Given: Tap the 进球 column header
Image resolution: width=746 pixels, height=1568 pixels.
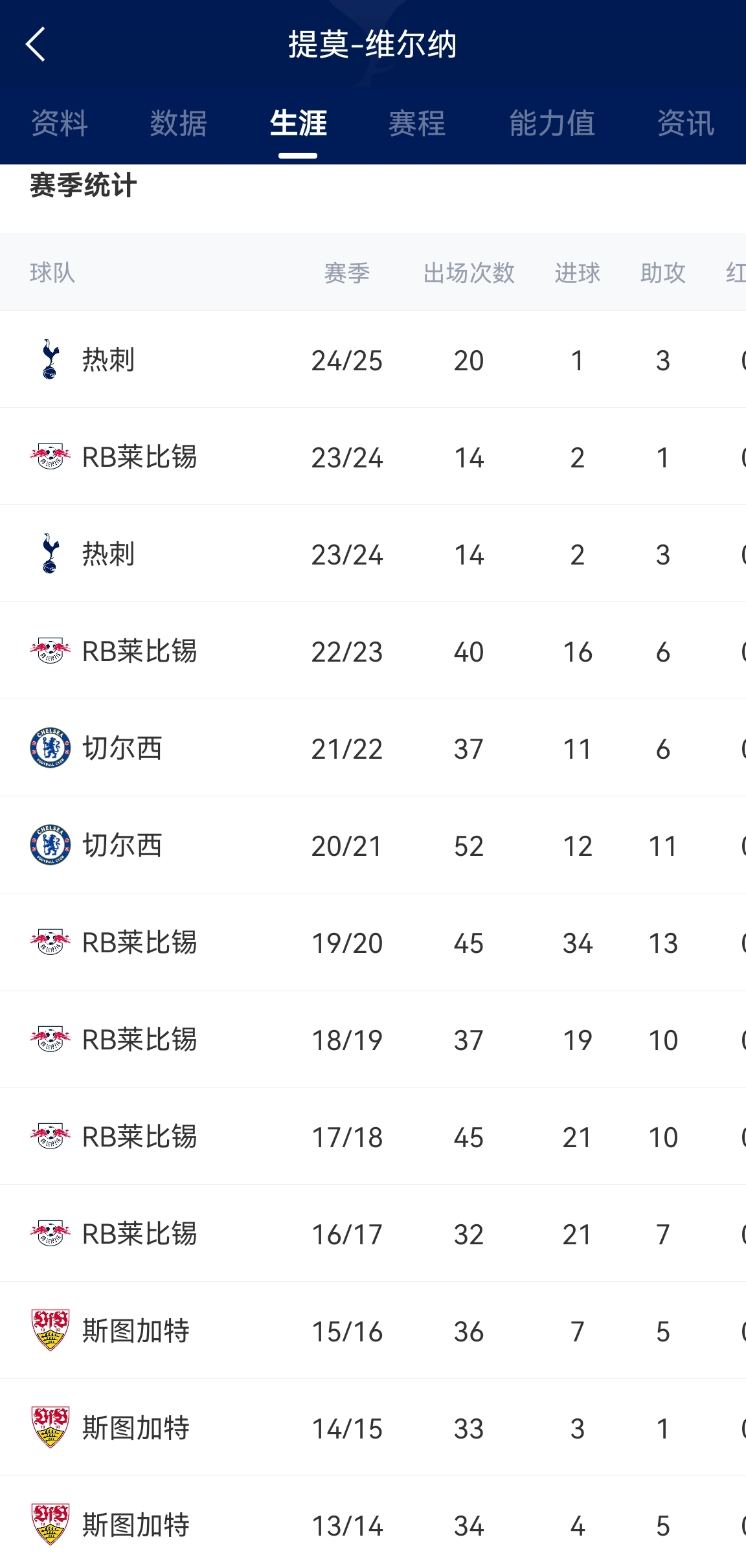Looking at the screenshot, I should [x=577, y=273].
